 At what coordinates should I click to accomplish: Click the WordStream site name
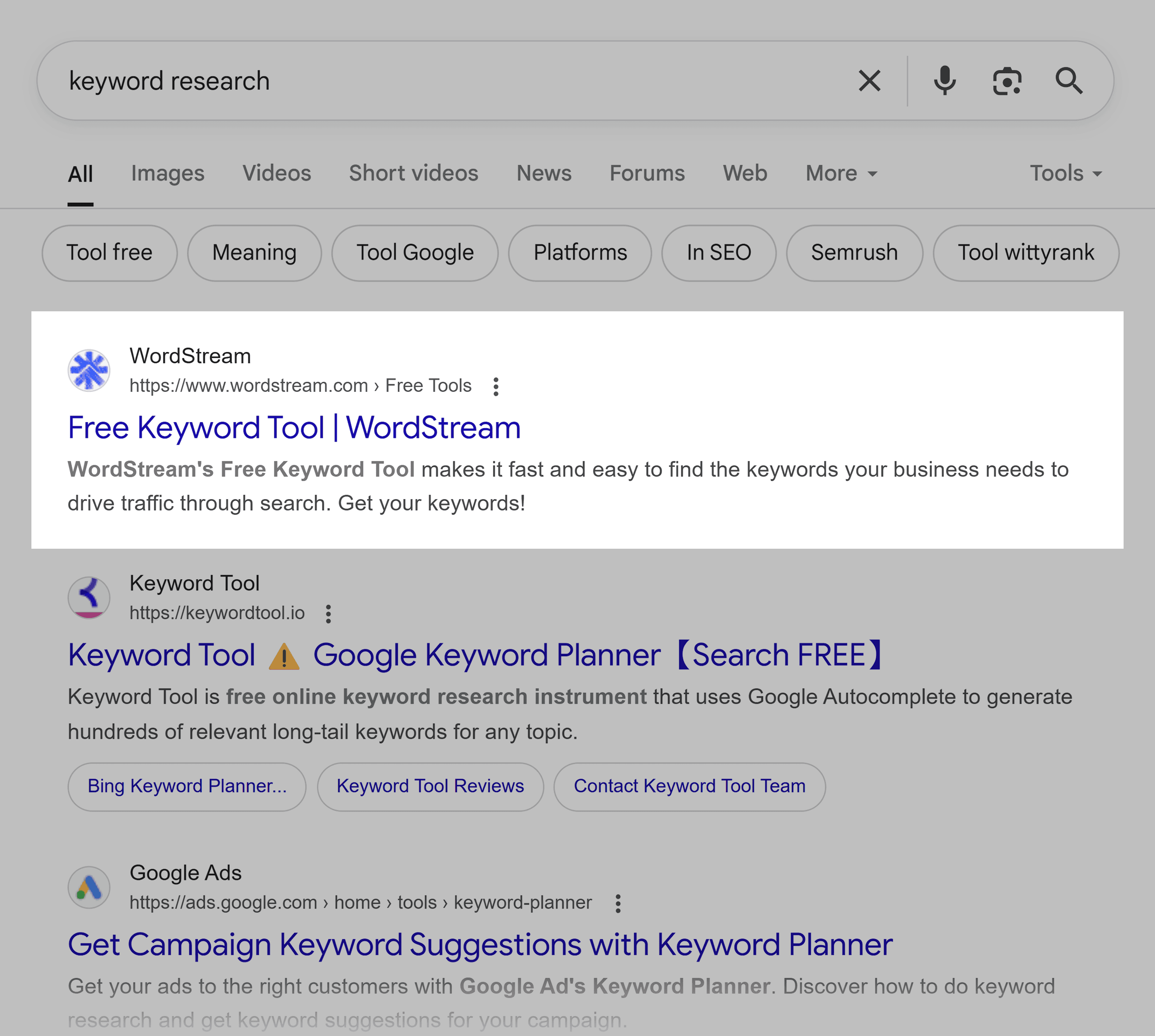pos(190,356)
